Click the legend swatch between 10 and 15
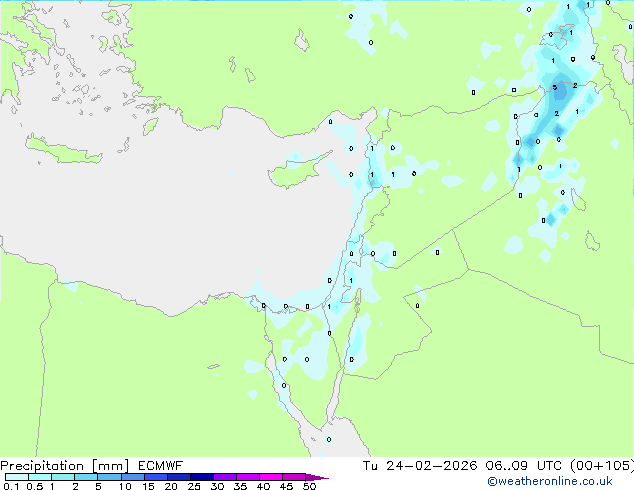634x490 pixels. pos(132,477)
